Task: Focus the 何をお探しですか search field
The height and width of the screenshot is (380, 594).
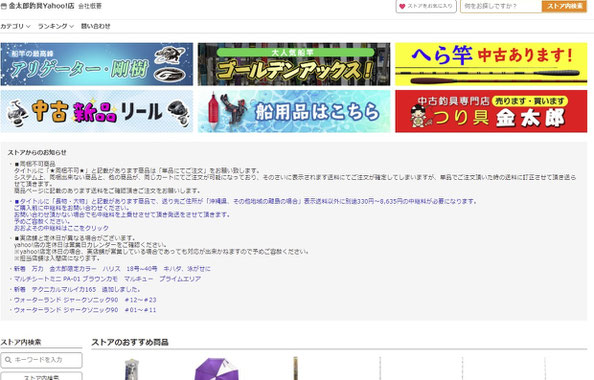Action: pos(501,6)
